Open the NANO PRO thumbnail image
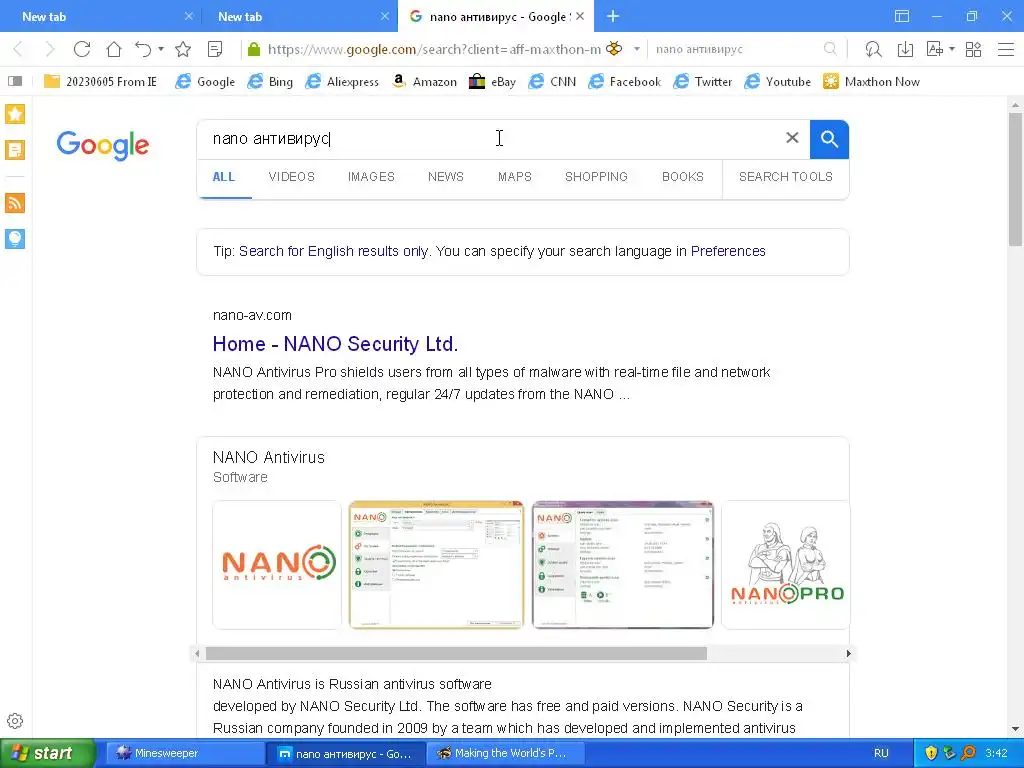 pyautogui.click(x=786, y=565)
